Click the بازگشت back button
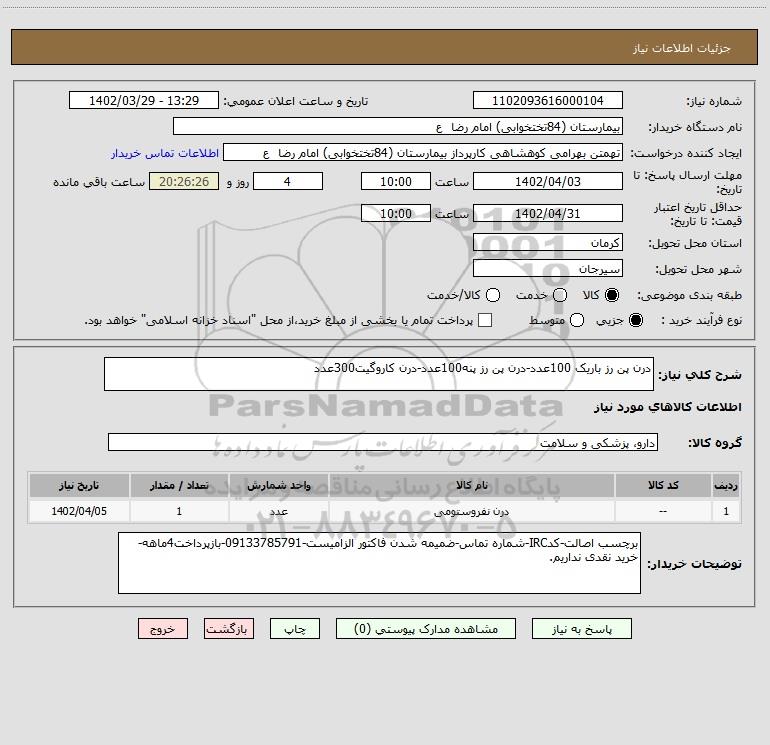770x745 pixels. 229,629
